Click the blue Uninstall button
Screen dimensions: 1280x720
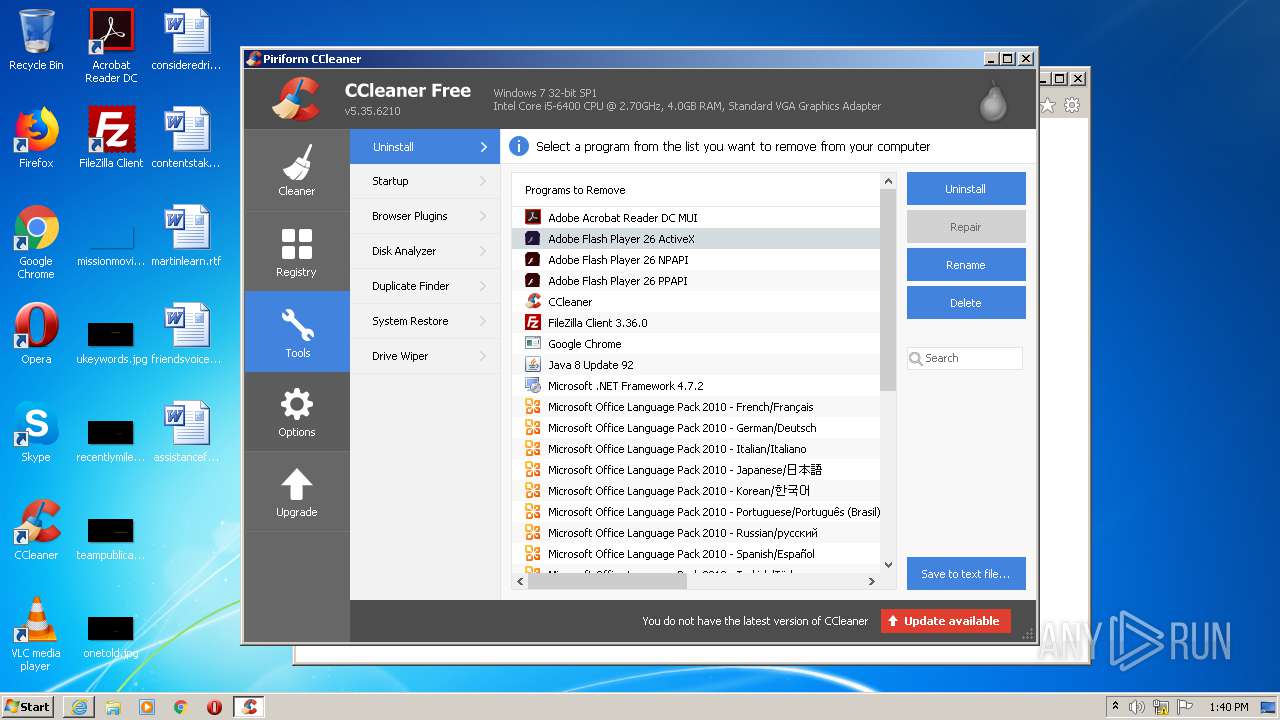tap(966, 189)
